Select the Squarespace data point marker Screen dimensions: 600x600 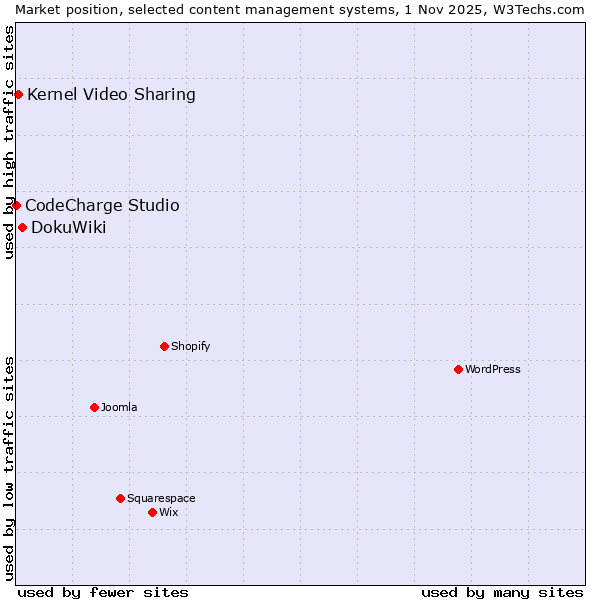tap(120, 498)
